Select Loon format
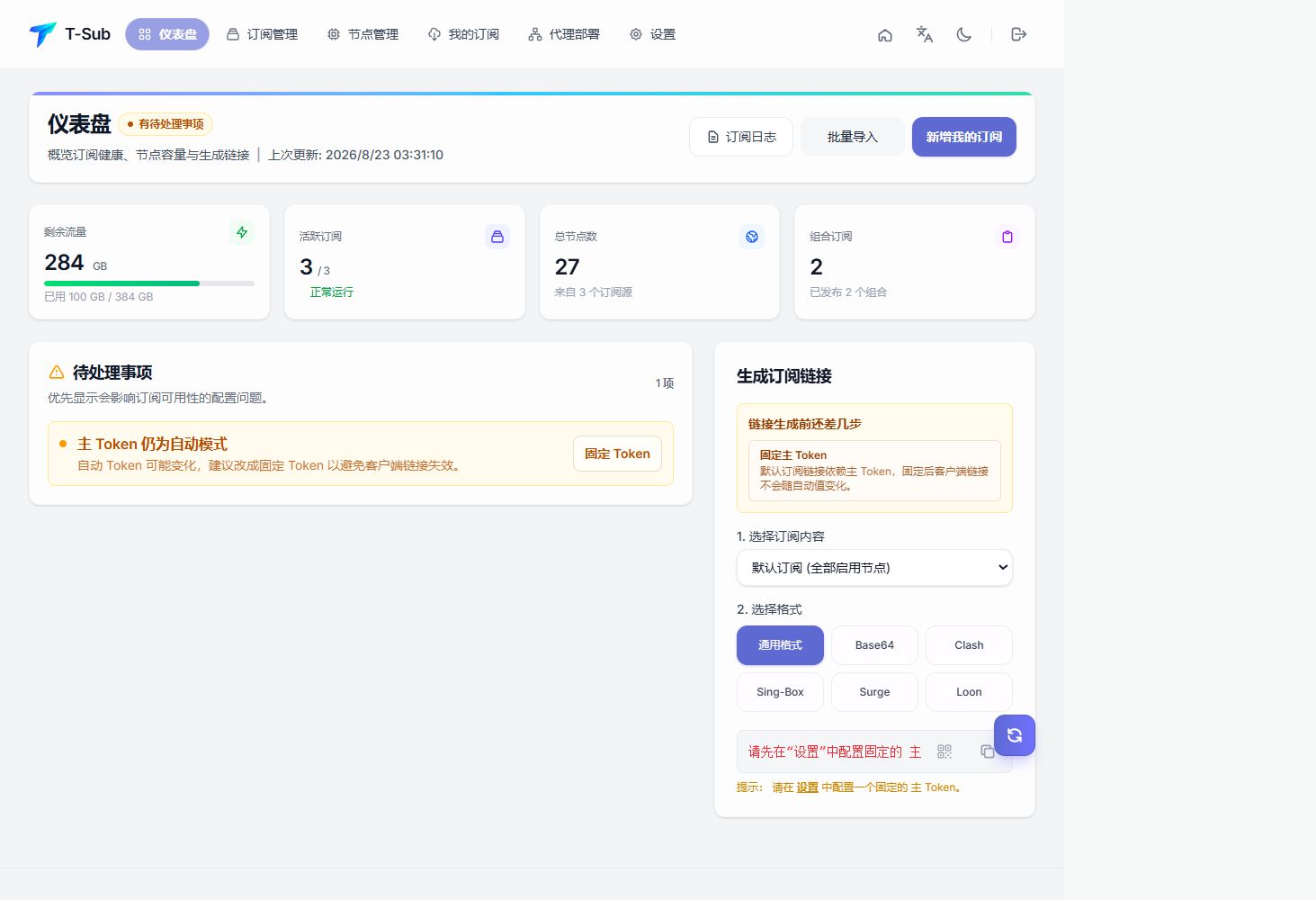Image resolution: width=1316 pixels, height=900 pixels. pos(969,692)
